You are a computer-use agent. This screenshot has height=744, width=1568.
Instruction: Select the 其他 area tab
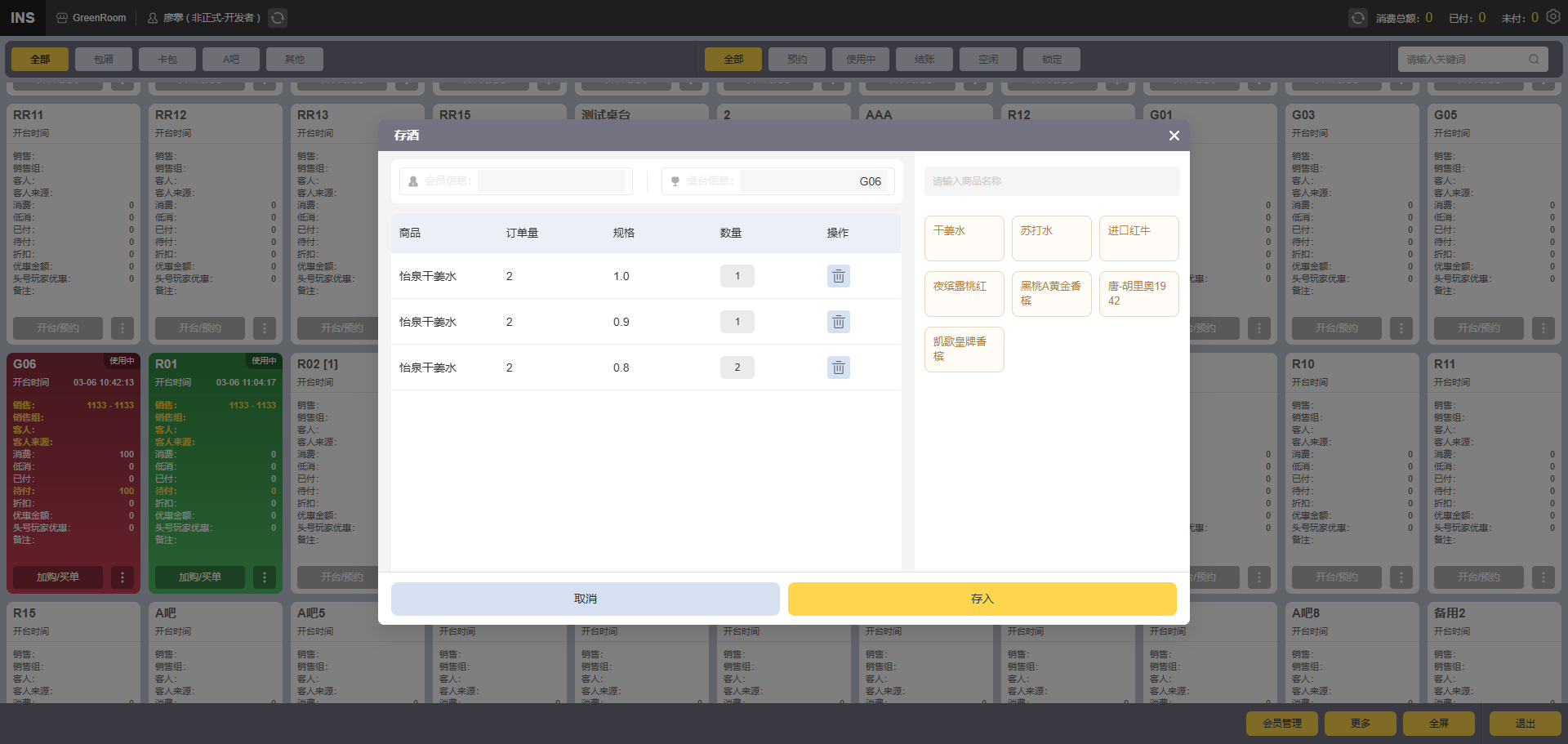(x=295, y=59)
